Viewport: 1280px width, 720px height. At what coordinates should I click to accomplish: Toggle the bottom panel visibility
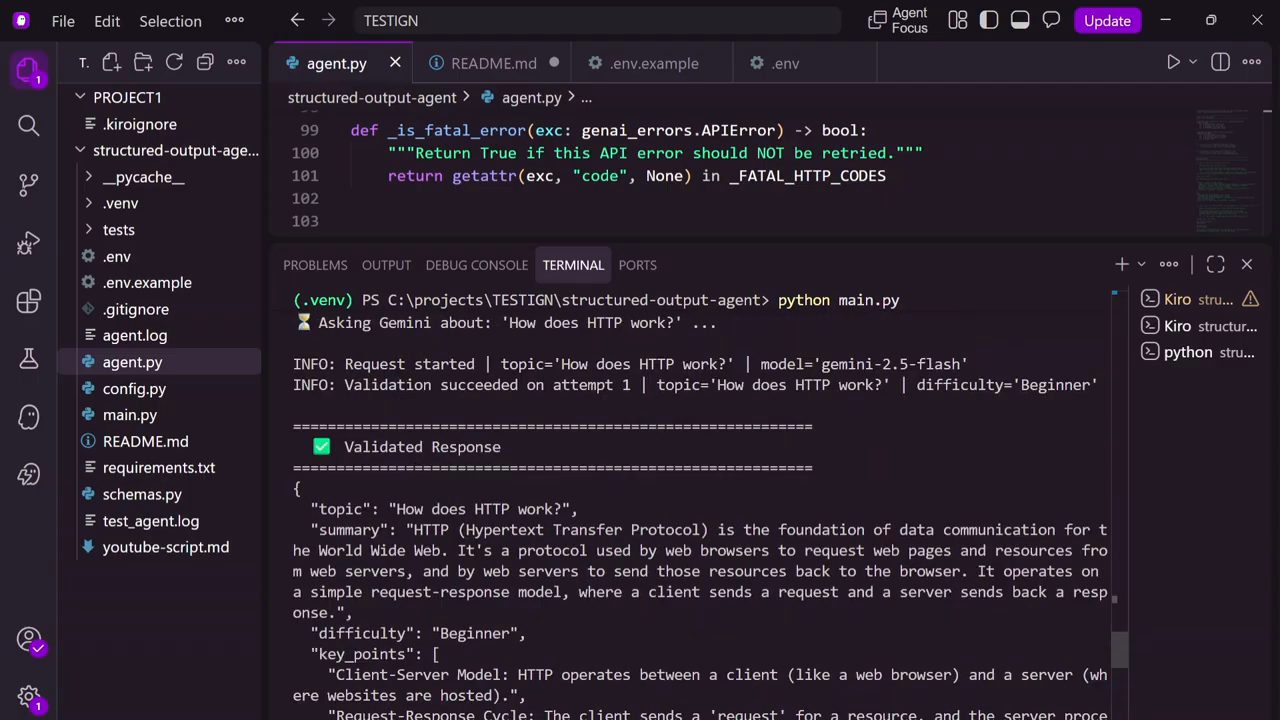point(1020,20)
